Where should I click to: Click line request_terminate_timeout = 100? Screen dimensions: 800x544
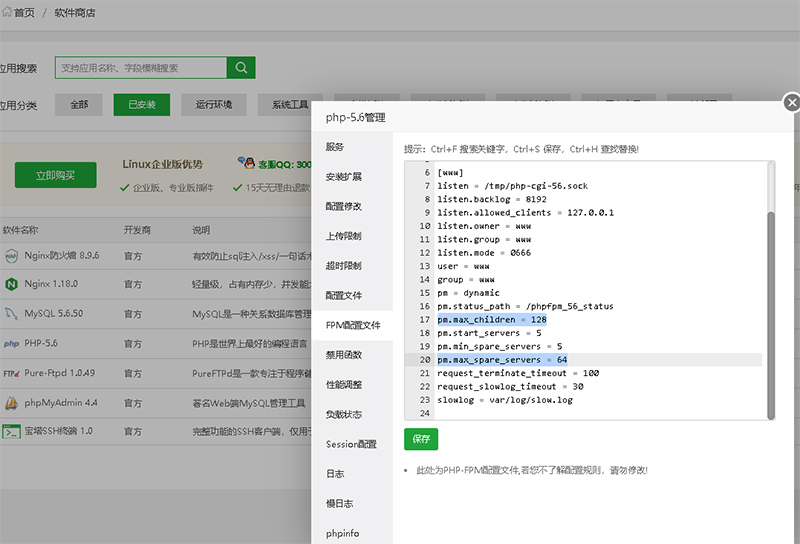click(518, 373)
